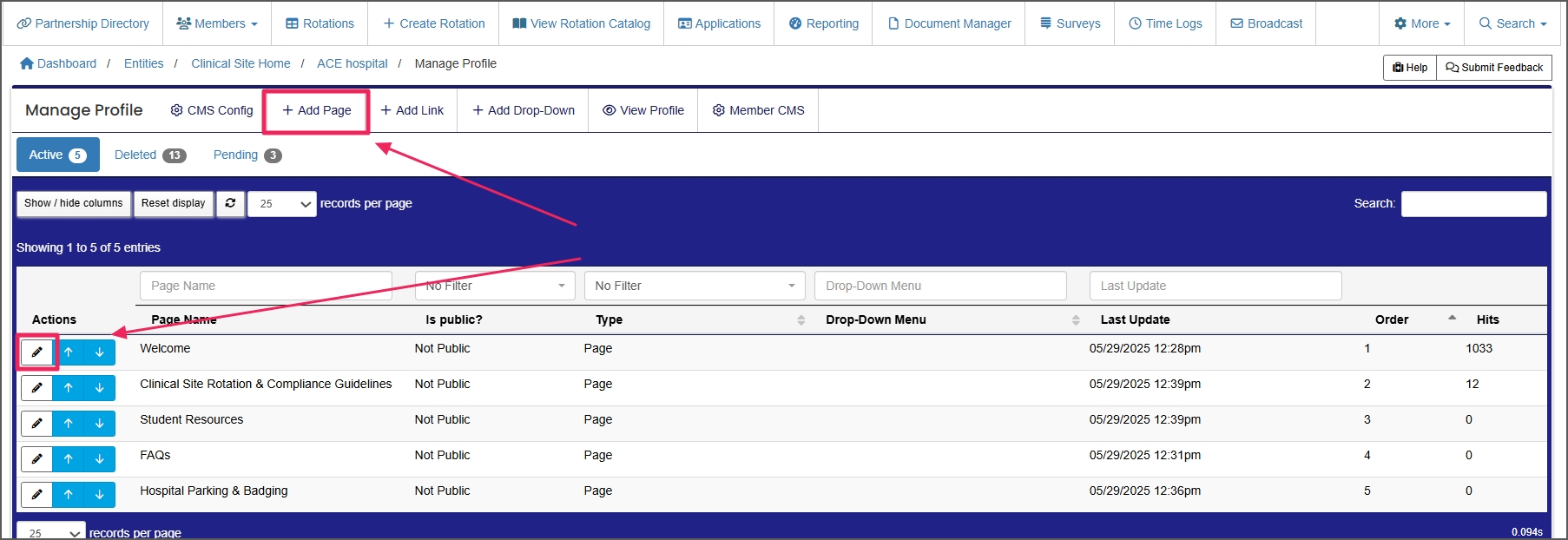Screen dimensions: 1568x540
Task: Edit Clinical Site Rotation & Compliance Guidelines page
Action: point(36,388)
